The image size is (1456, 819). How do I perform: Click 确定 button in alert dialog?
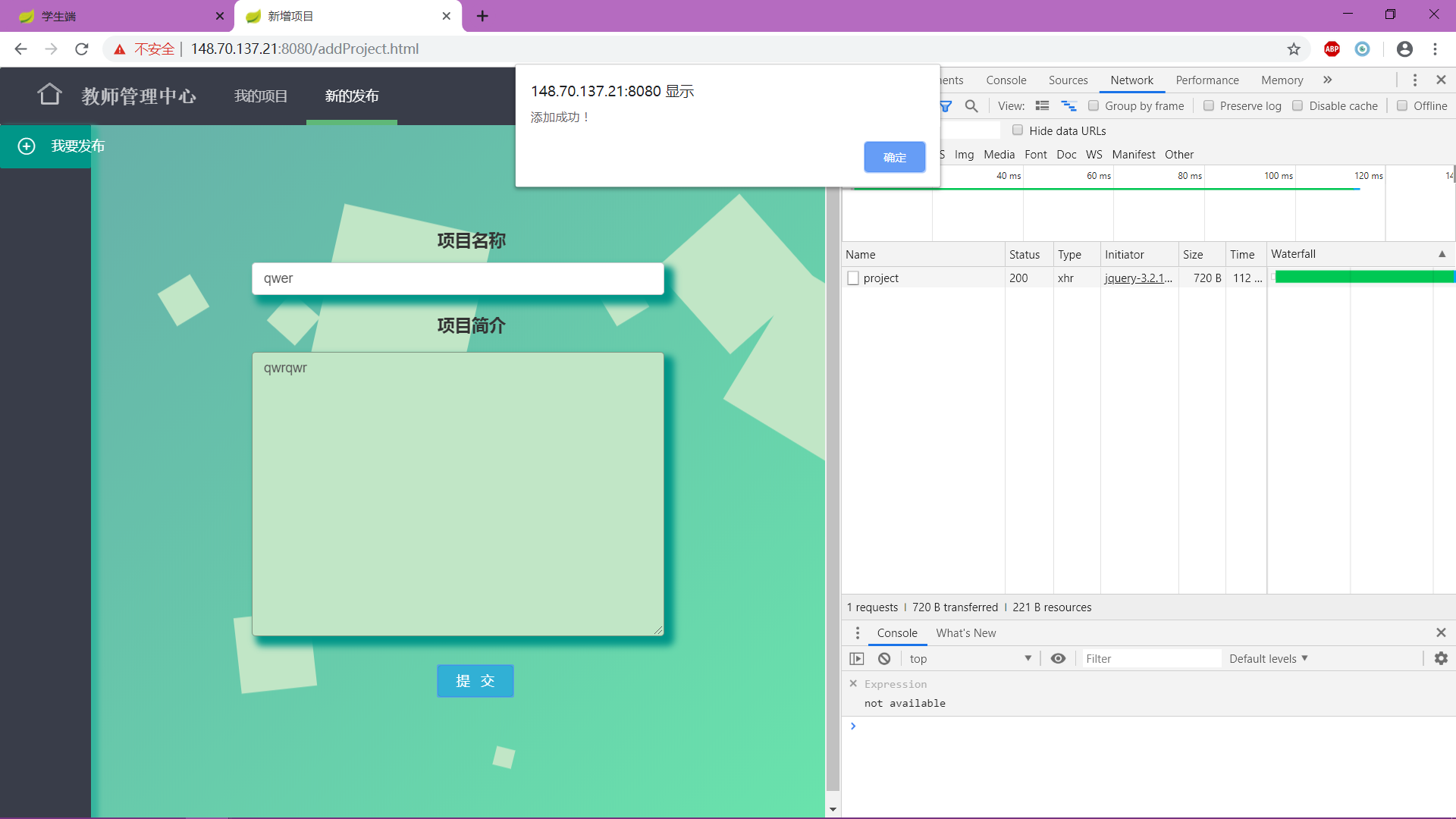[x=894, y=157]
